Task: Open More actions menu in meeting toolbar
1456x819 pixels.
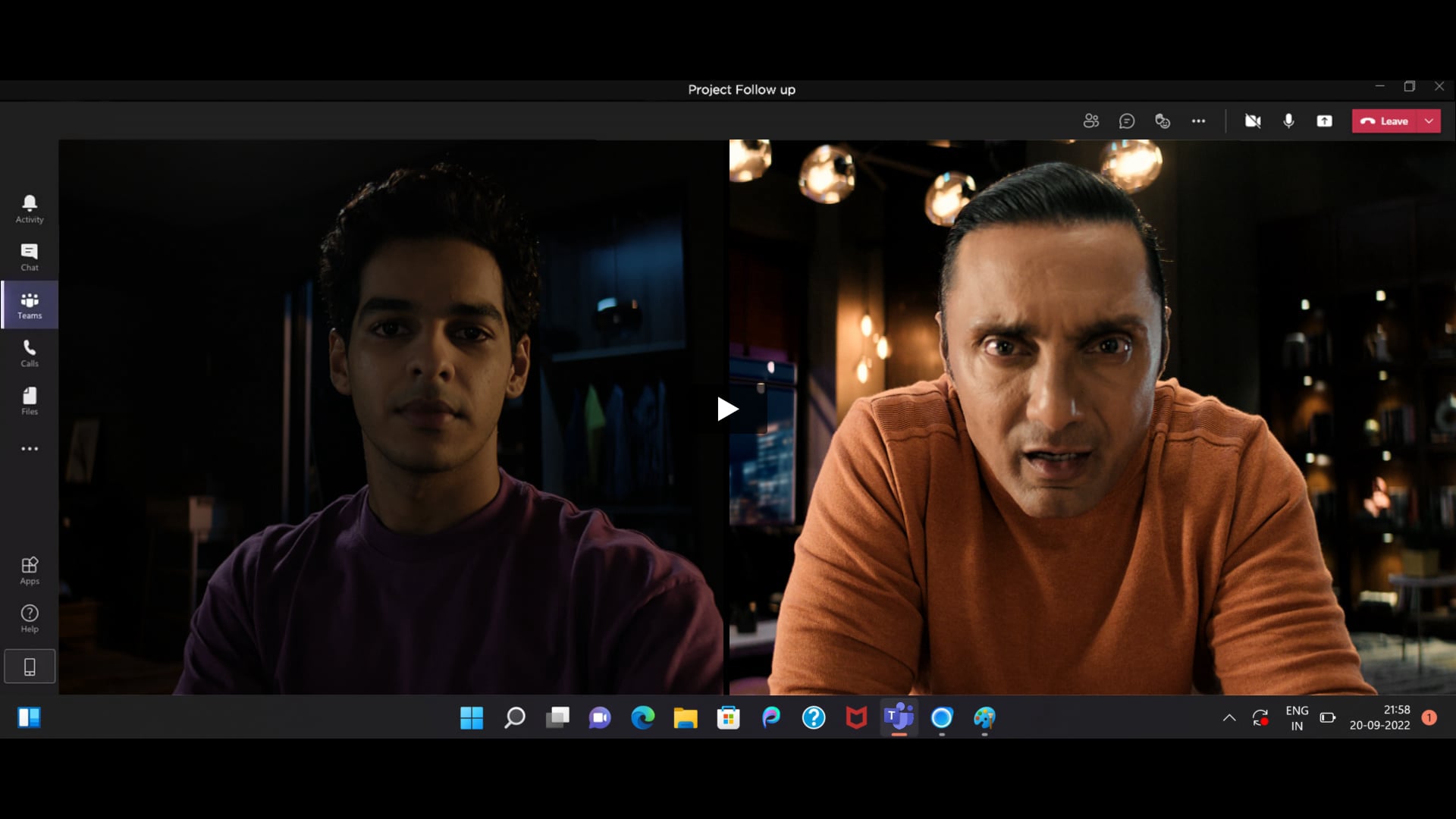Action: pos(1198,121)
